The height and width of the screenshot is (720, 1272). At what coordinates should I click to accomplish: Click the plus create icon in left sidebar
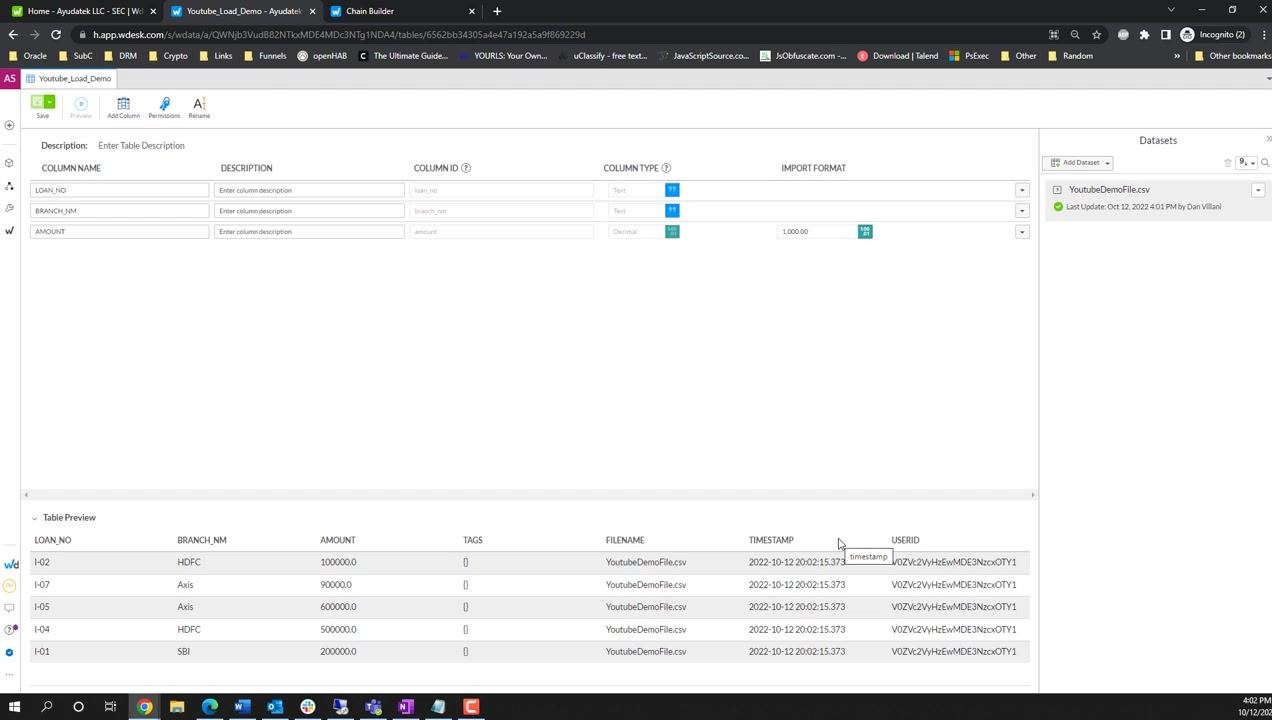point(9,125)
